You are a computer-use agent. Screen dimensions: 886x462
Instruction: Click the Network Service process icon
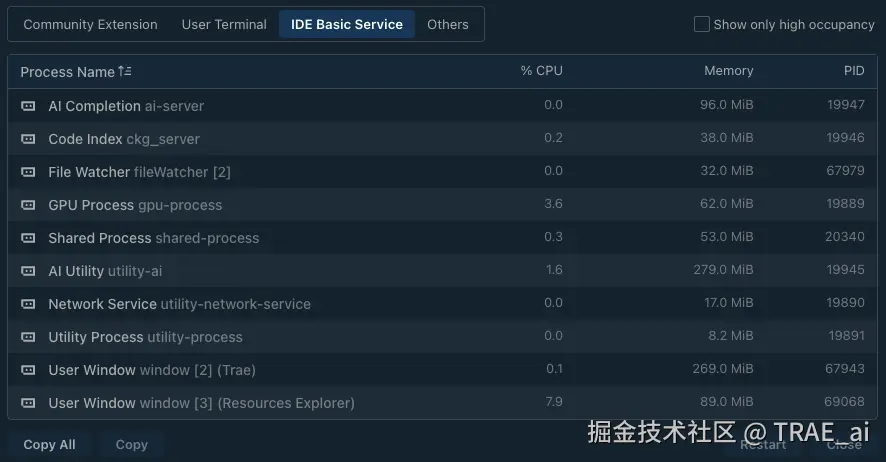click(28, 304)
